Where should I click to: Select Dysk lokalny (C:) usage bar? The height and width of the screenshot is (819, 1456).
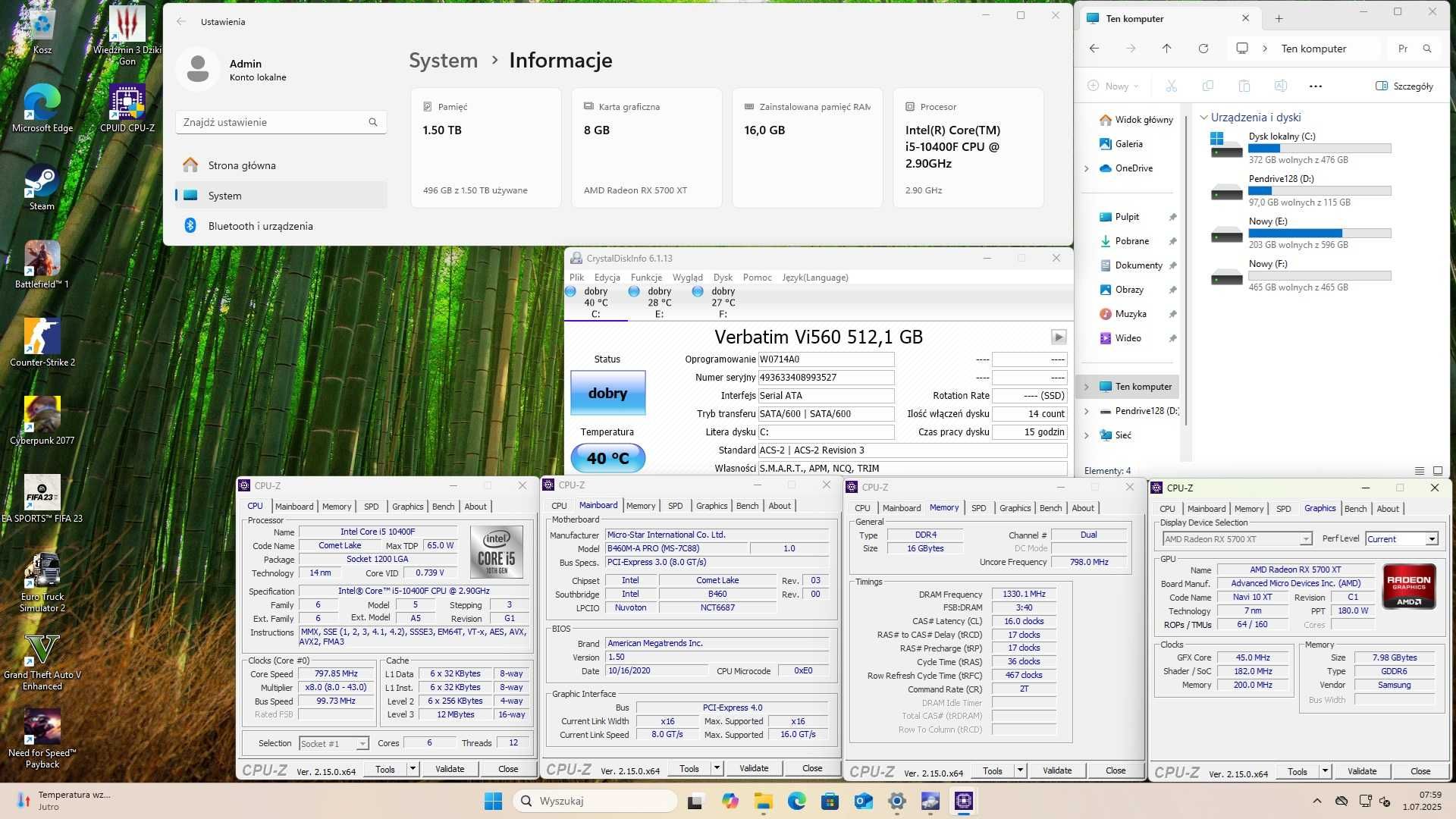pos(1319,149)
